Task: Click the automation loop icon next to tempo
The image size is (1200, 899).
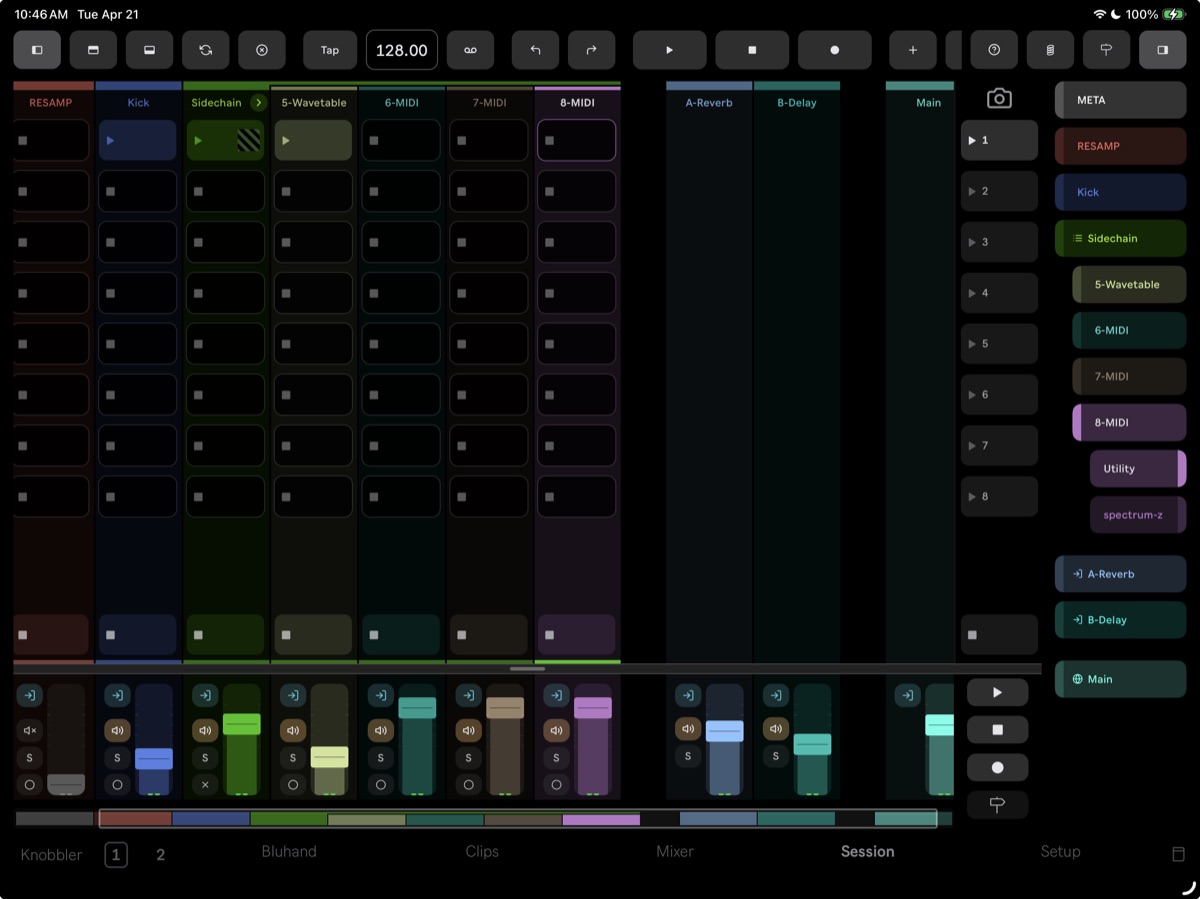Action: click(x=470, y=50)
